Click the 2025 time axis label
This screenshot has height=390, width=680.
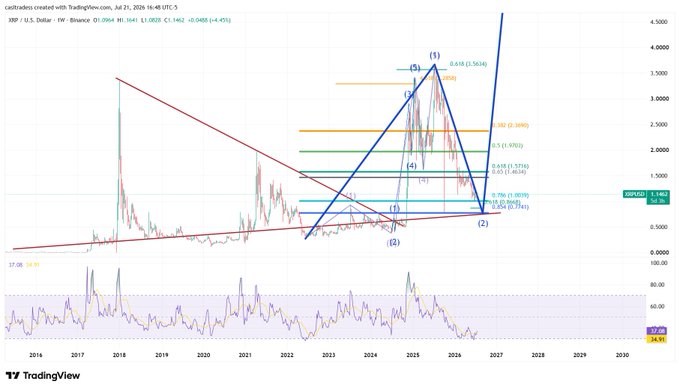point(412,355)
